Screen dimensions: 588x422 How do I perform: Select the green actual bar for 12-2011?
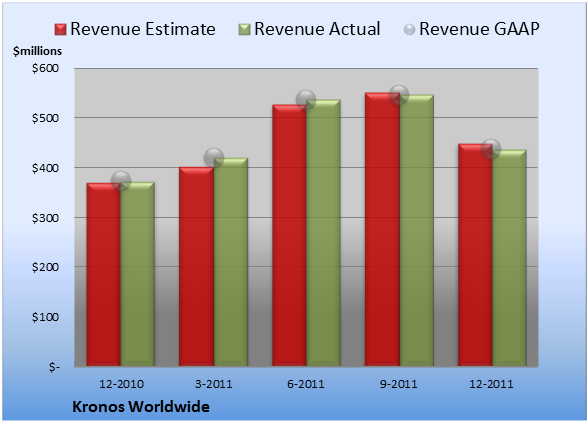click(509, 258)
